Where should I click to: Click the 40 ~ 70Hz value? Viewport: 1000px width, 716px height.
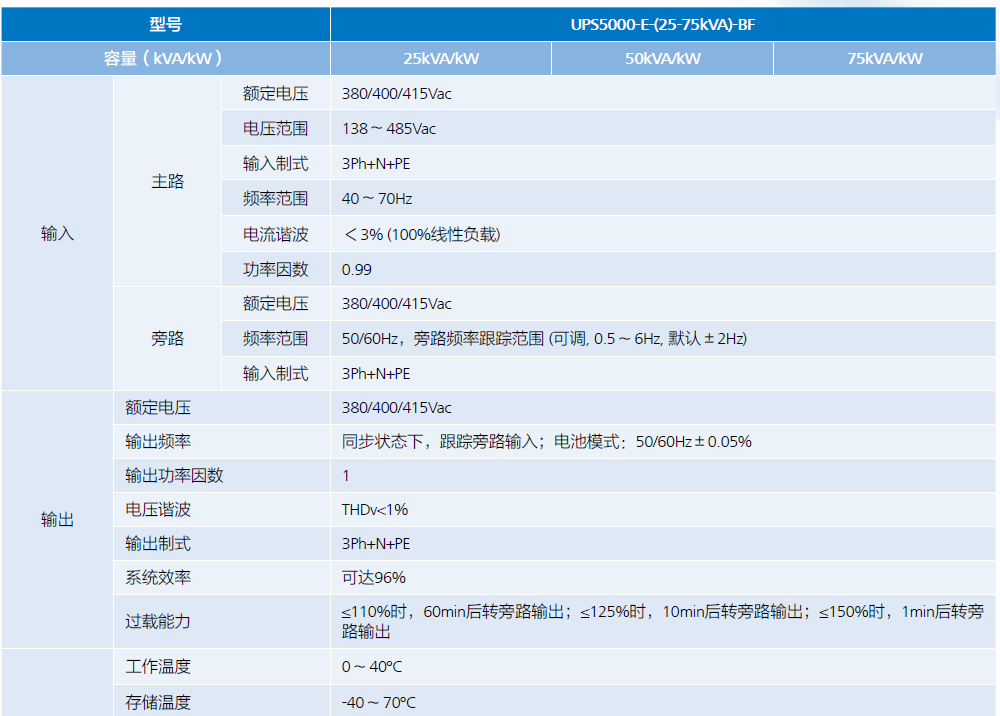click(x=377, y=199)
